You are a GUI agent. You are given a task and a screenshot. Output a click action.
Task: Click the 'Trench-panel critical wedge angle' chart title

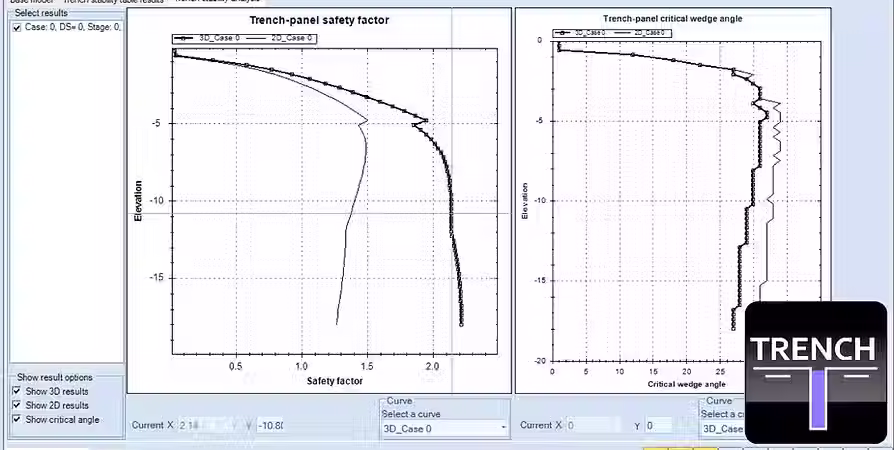coord(673,19)
